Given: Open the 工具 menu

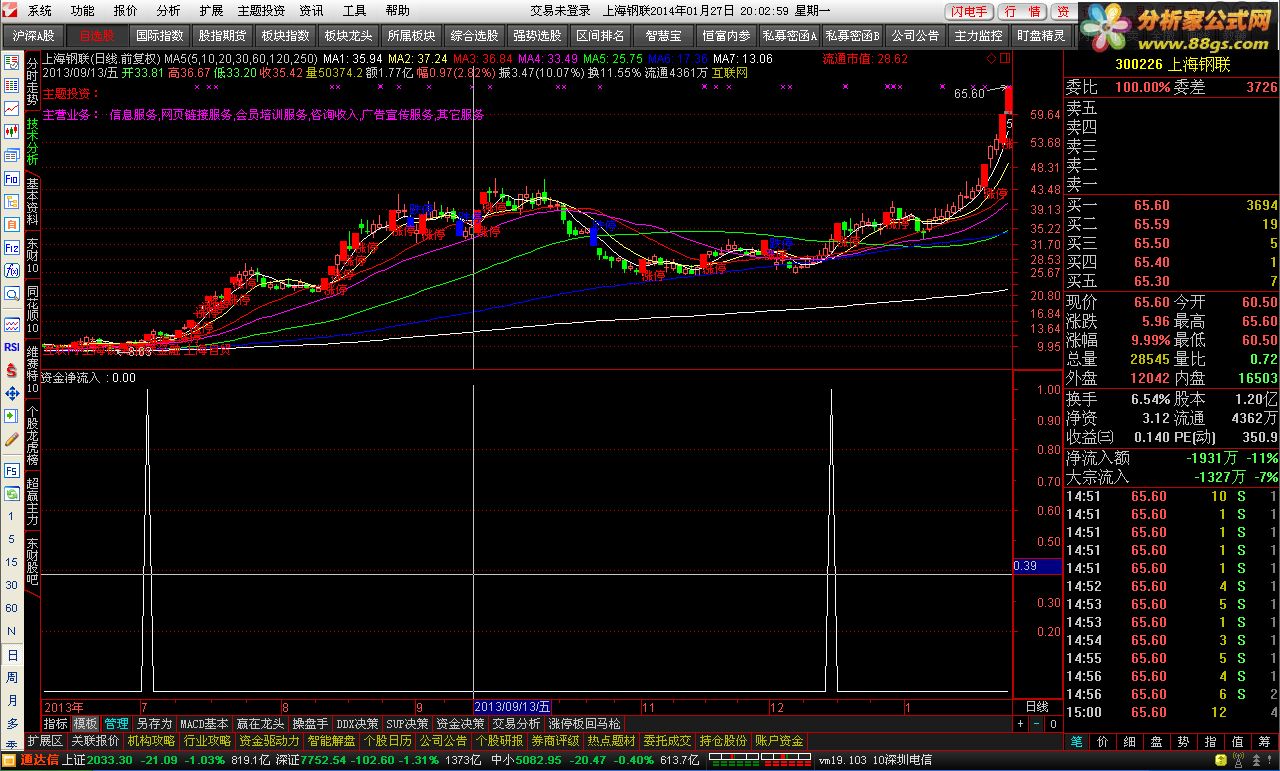Looking at the screenshot, I should click(x=354, y=11).
